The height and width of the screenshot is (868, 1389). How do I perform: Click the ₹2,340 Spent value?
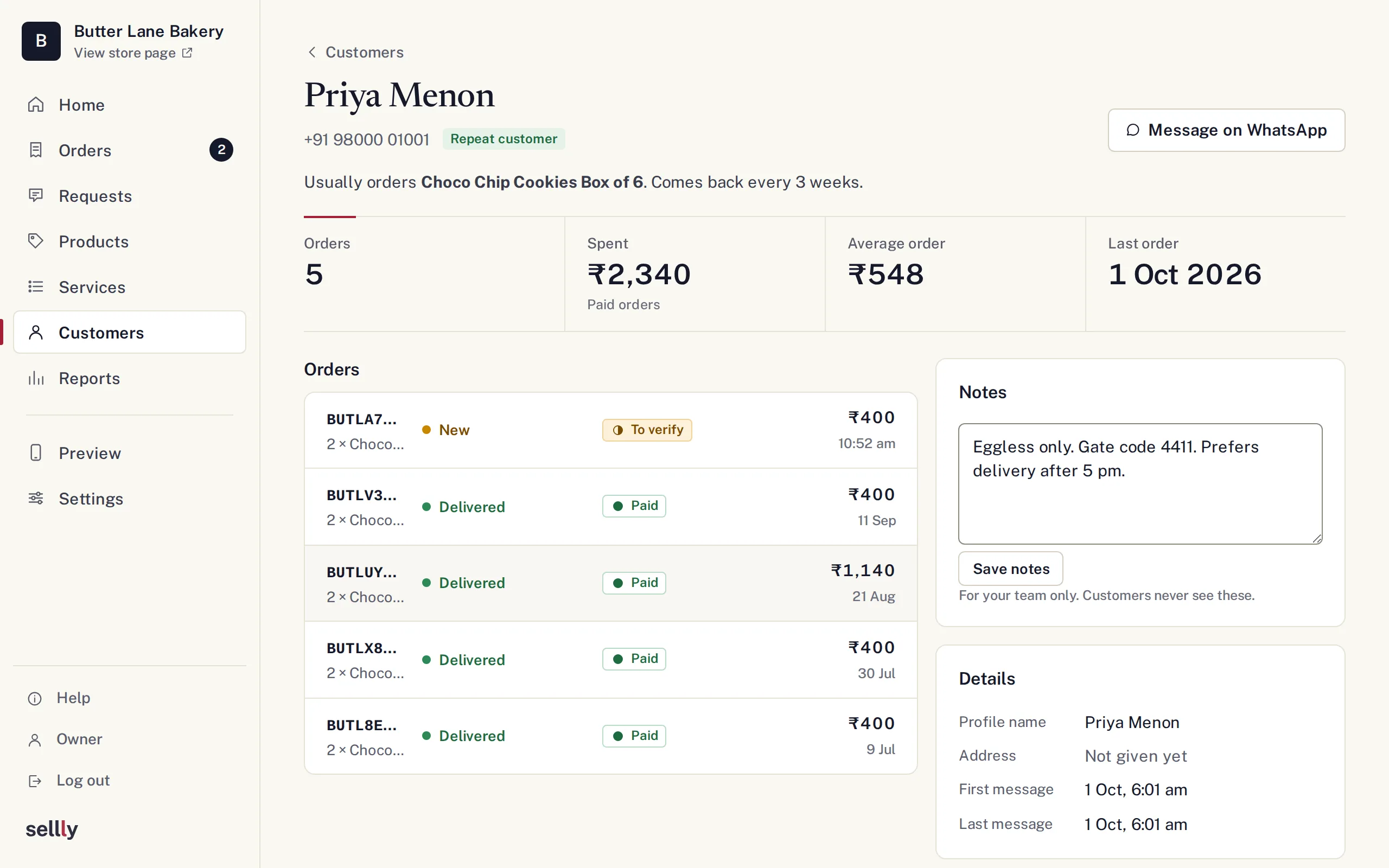tap(639, 274)
